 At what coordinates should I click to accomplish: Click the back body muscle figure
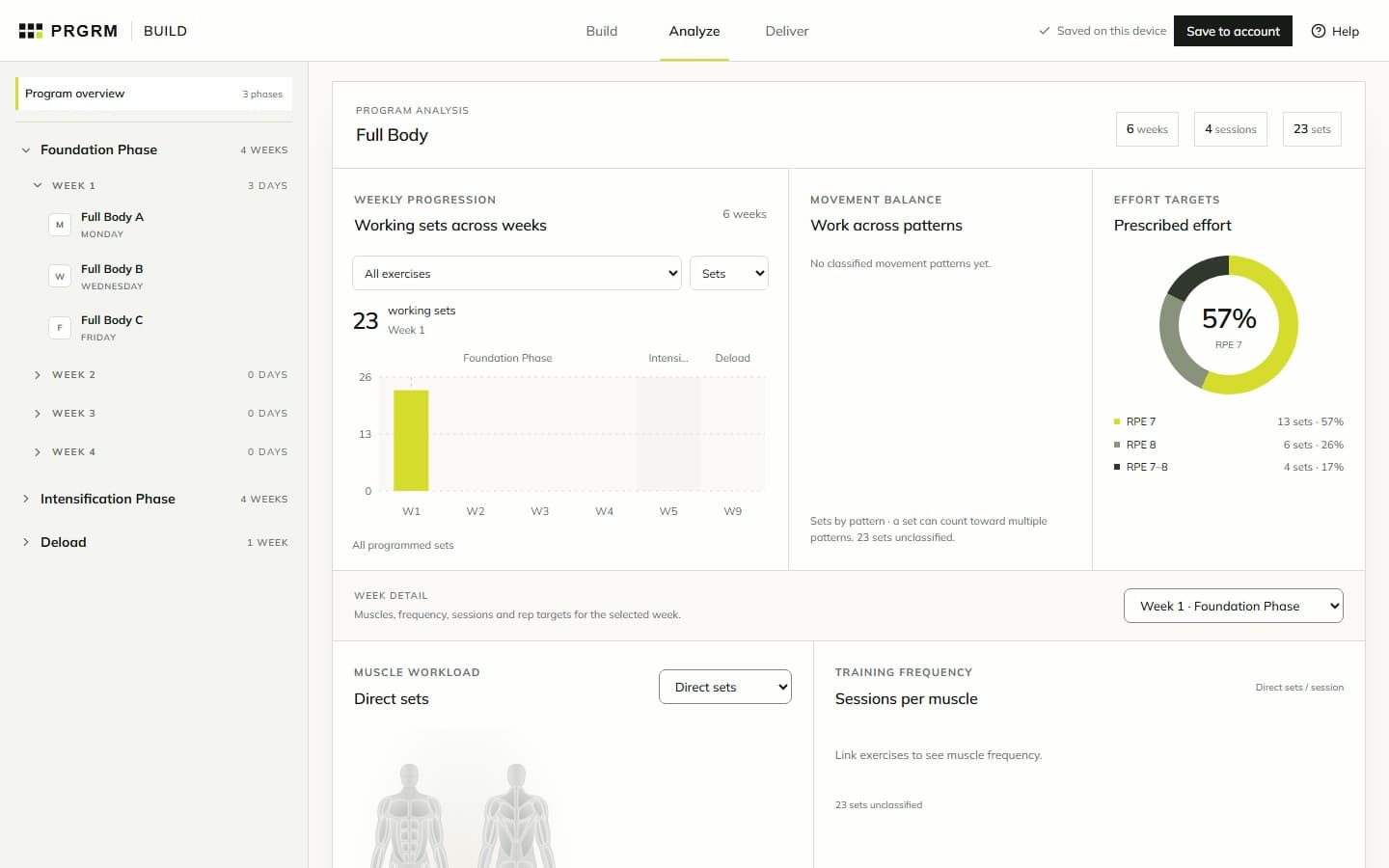point(517,815)
